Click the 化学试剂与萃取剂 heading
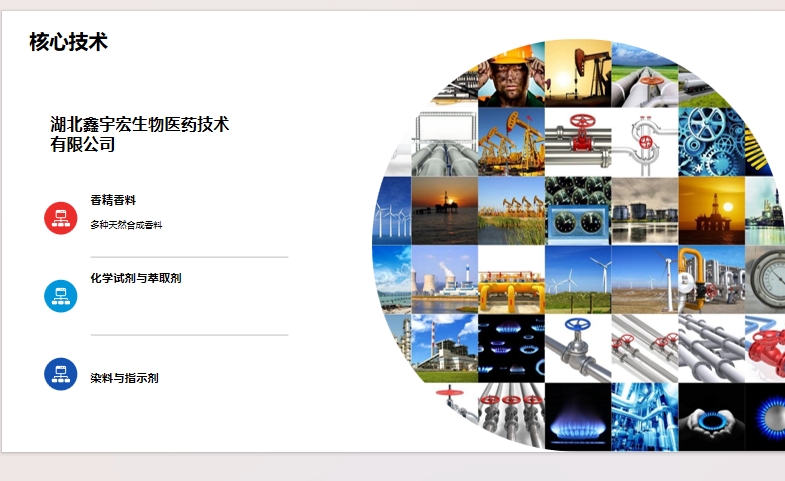This screenshot has width=785, height=481. pyautogui.click(x=135, y=278)
